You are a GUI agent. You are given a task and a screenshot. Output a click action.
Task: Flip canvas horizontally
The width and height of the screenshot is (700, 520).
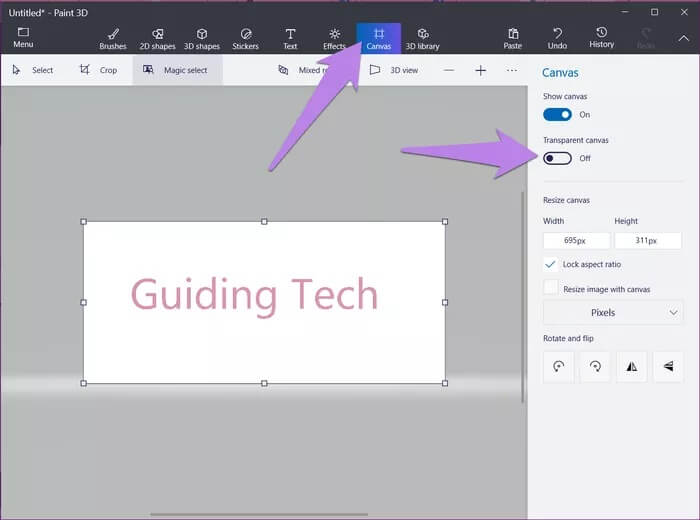[632, 366]
